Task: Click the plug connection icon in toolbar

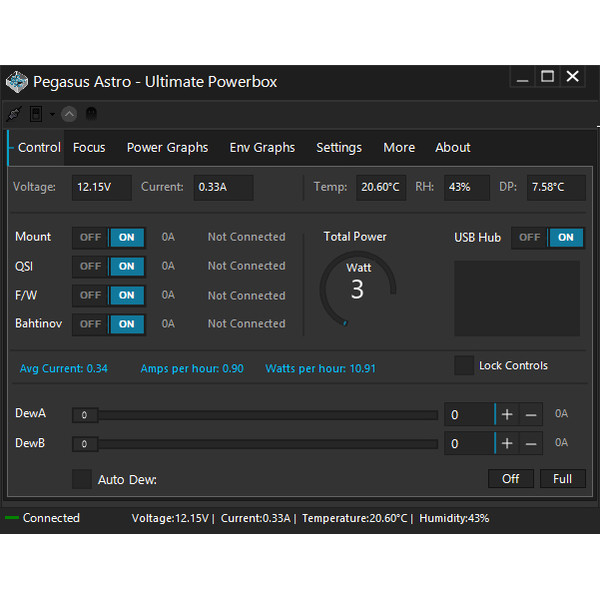Action: pos(14,114)
